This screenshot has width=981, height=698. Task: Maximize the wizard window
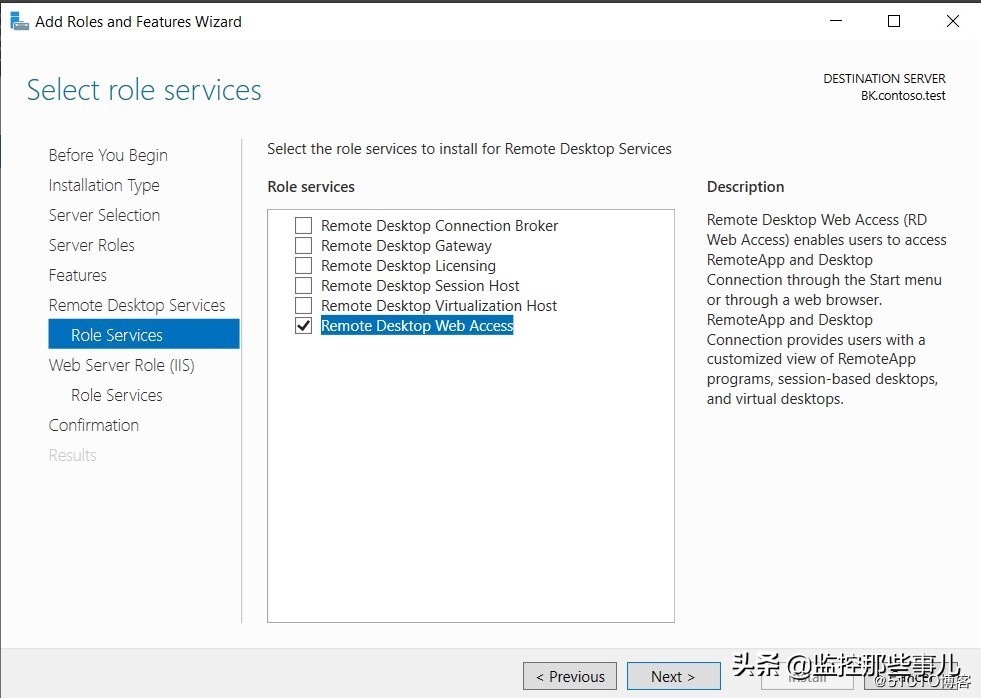pos(894,21)
